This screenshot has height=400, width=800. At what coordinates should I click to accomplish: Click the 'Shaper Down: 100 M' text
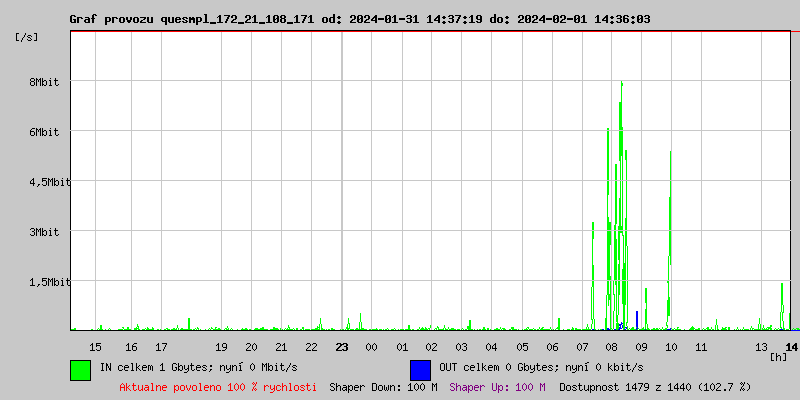383,386
